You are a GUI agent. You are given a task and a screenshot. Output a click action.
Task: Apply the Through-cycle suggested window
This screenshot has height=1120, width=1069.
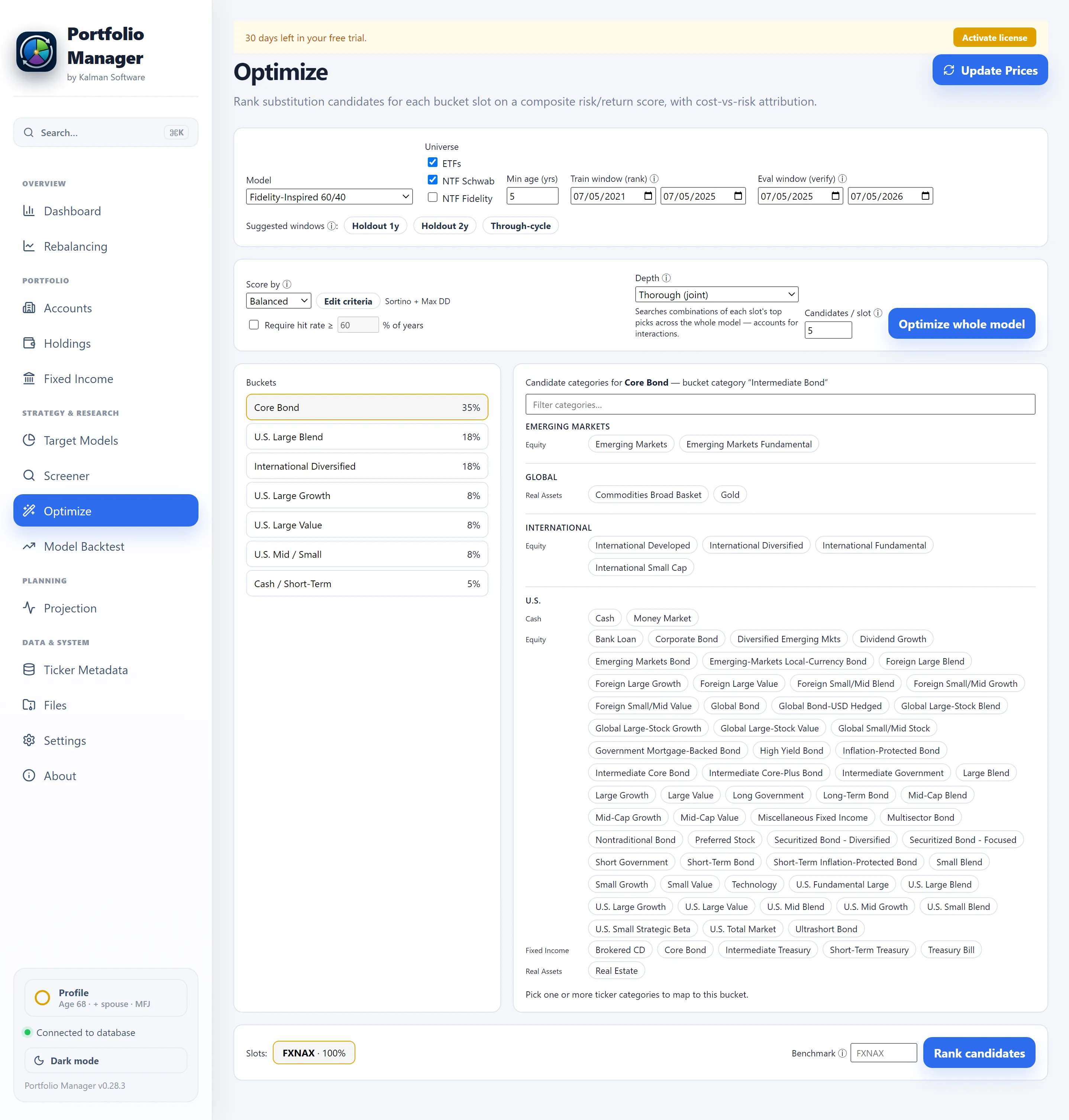(520, 226)
